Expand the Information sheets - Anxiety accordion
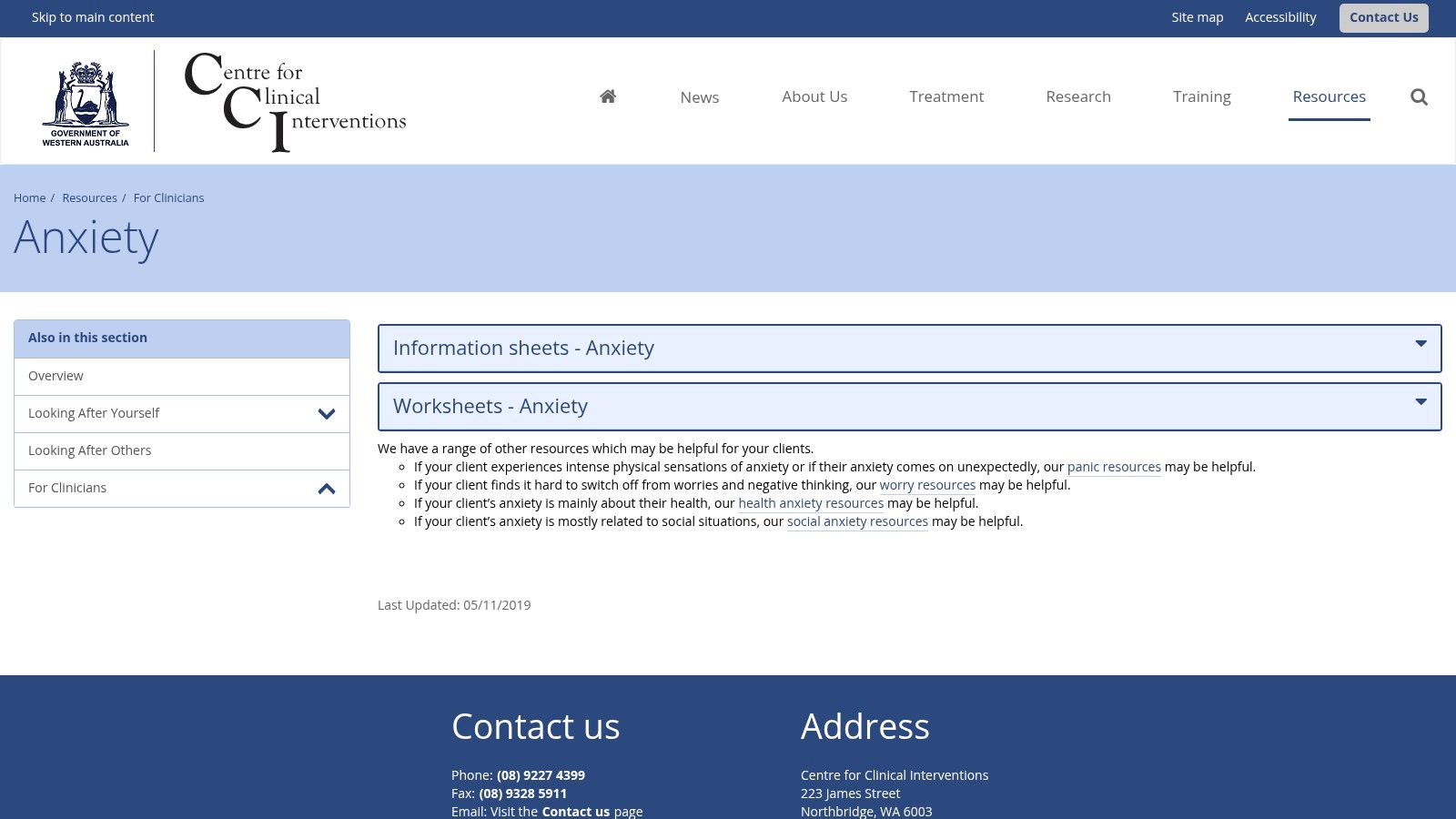This screenshot has width=1456, height=819. 910,349
